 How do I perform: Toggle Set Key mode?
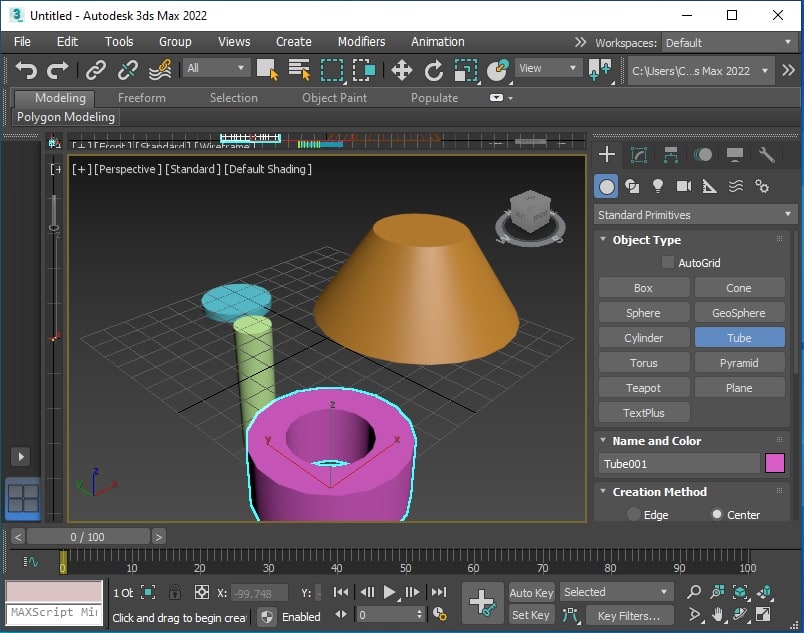531,615
